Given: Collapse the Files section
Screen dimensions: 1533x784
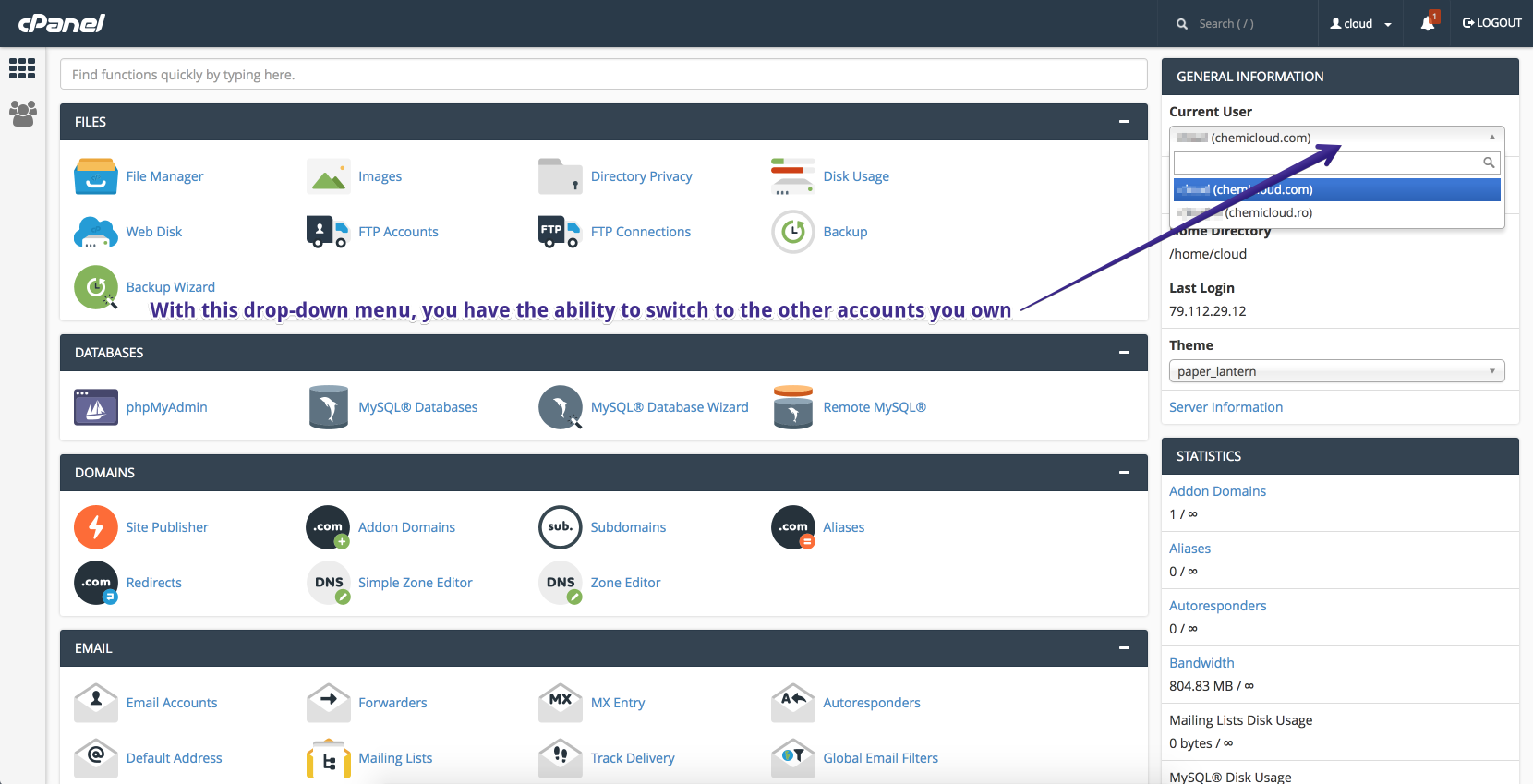Looking at the screenshot, I should click(1124, 122).
